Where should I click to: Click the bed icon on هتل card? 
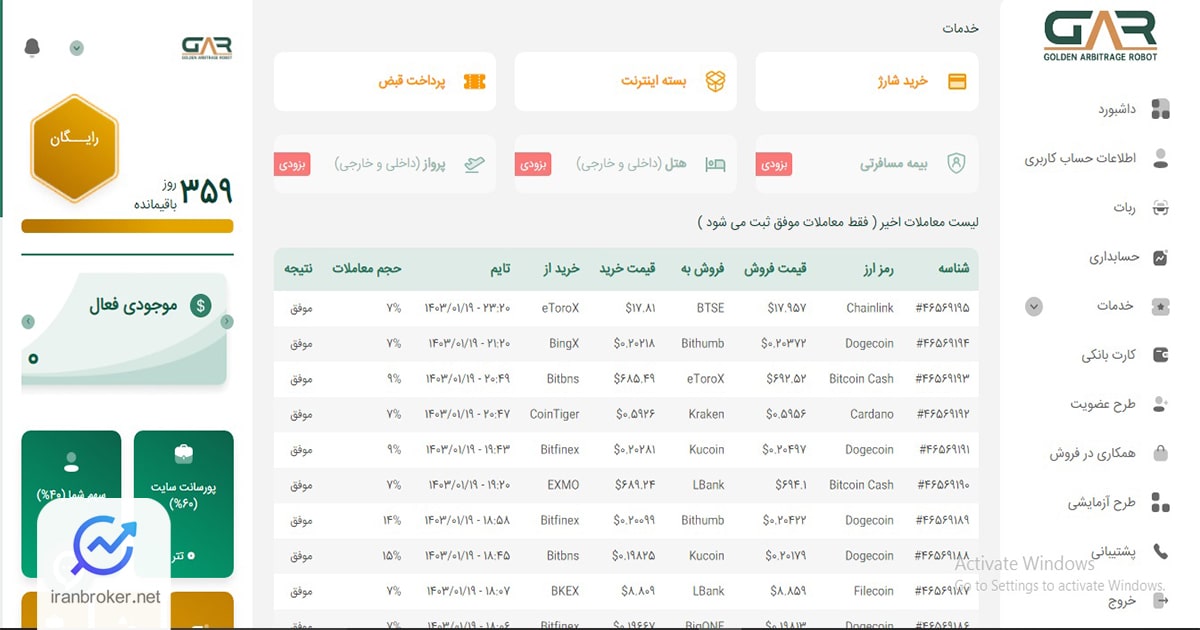(x=715, y=164)
